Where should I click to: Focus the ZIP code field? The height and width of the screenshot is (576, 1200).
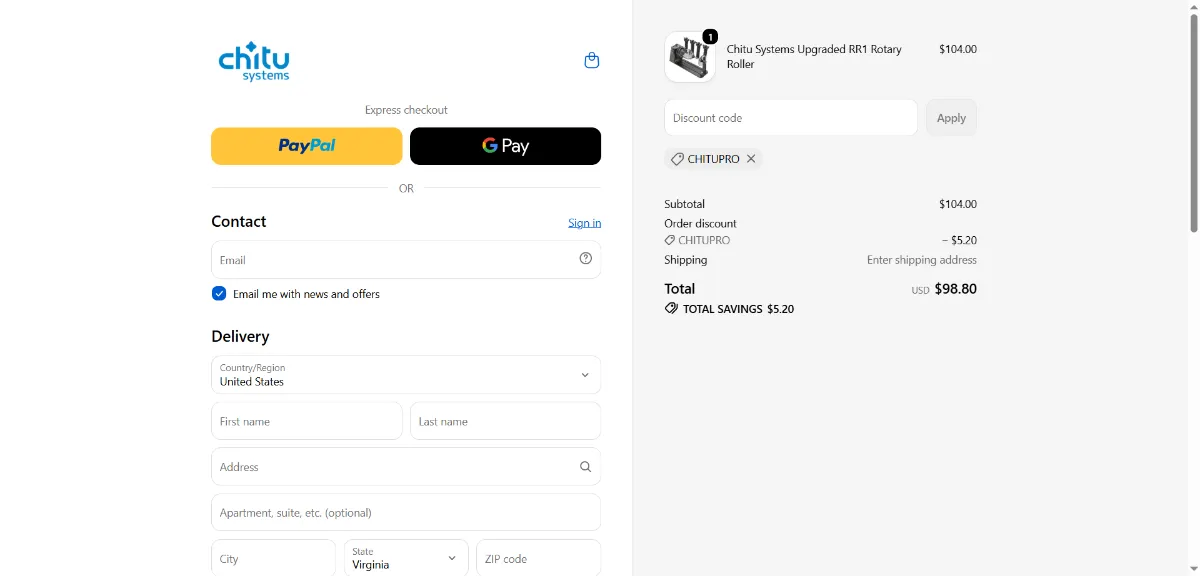coord(539,558)
